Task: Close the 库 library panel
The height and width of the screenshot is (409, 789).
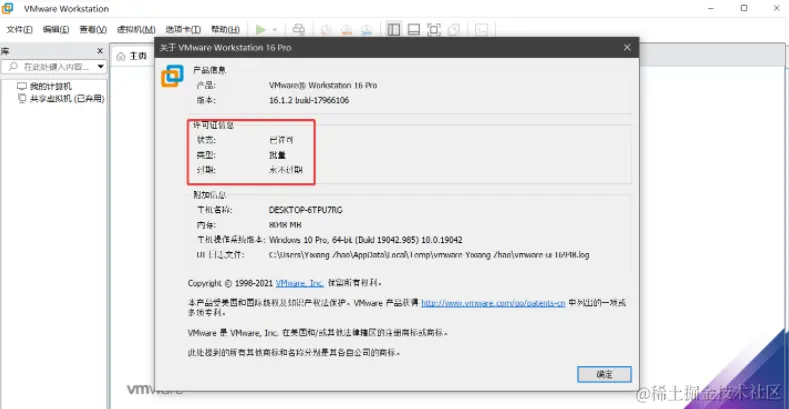Action: [100, 51]
